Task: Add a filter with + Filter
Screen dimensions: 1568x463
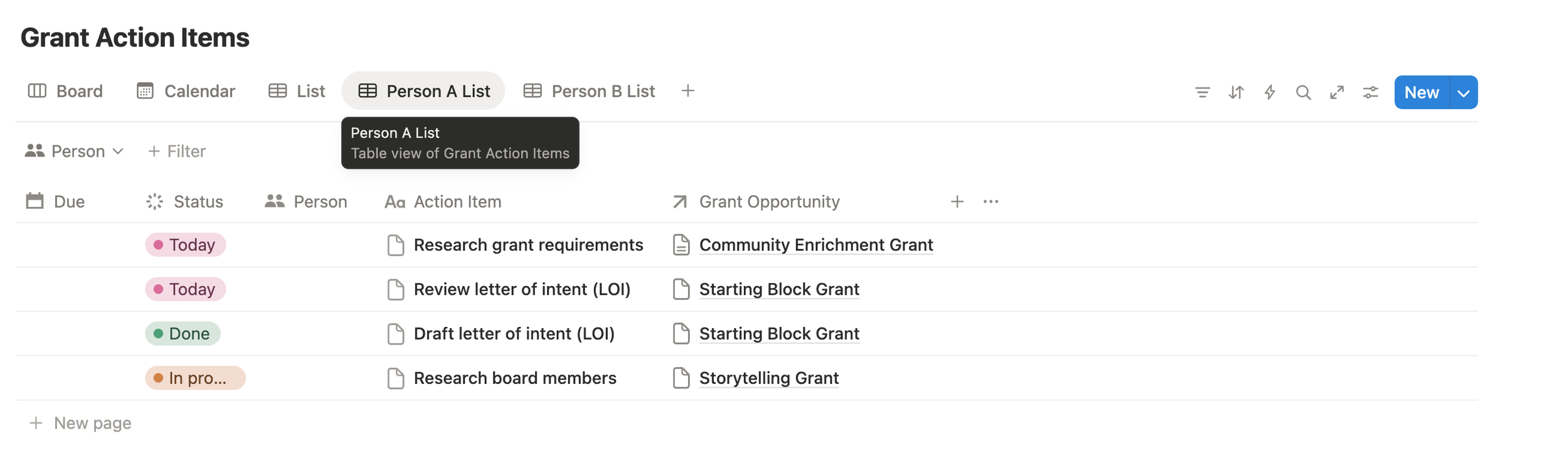Action: tap(177, 151)
